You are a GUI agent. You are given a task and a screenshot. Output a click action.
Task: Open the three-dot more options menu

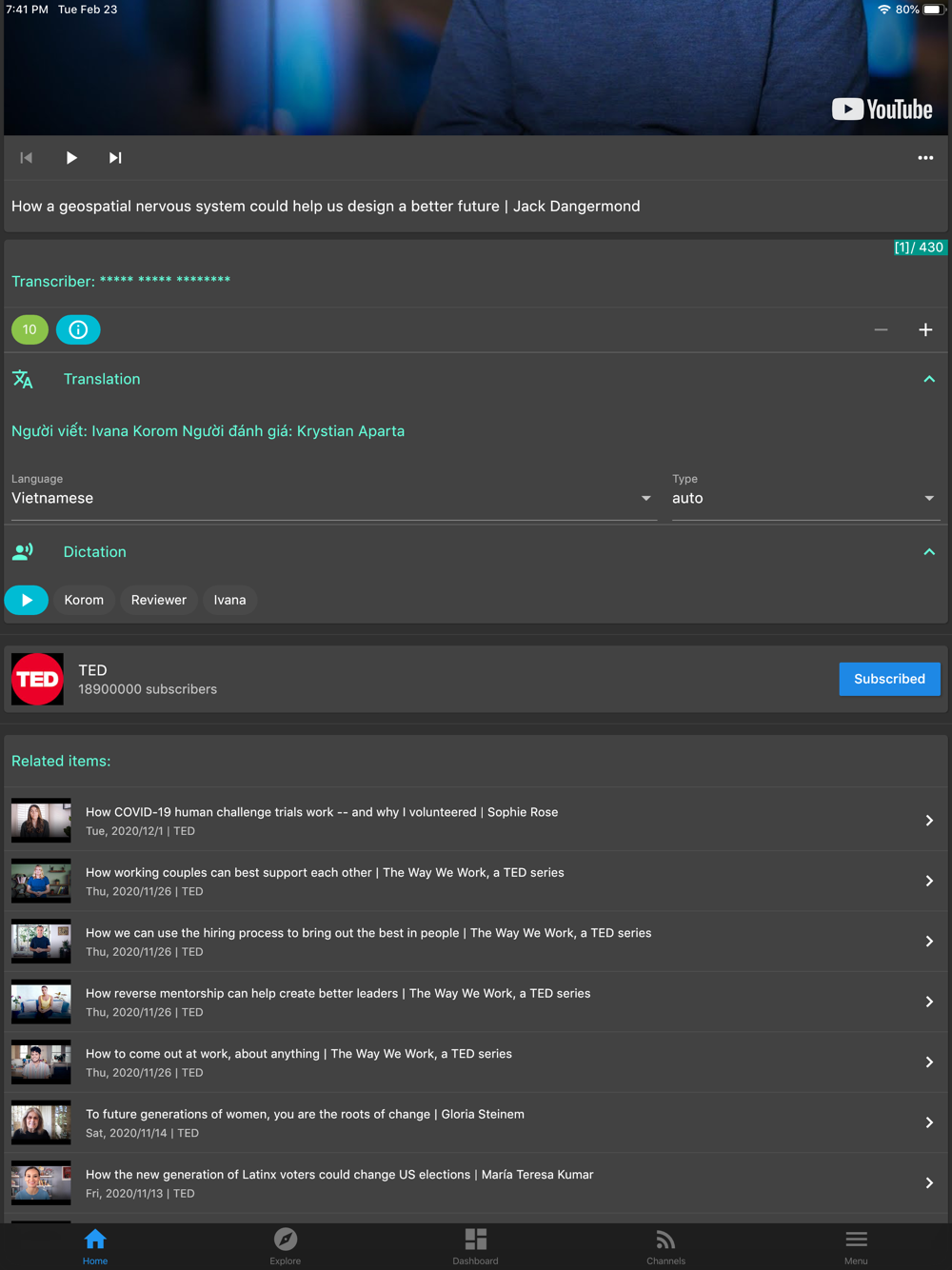(x=924, y=158)
